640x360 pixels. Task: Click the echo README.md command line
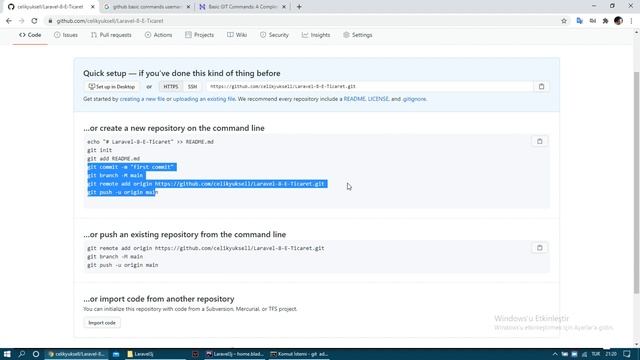pyautogui.click(x=150, y=142)
